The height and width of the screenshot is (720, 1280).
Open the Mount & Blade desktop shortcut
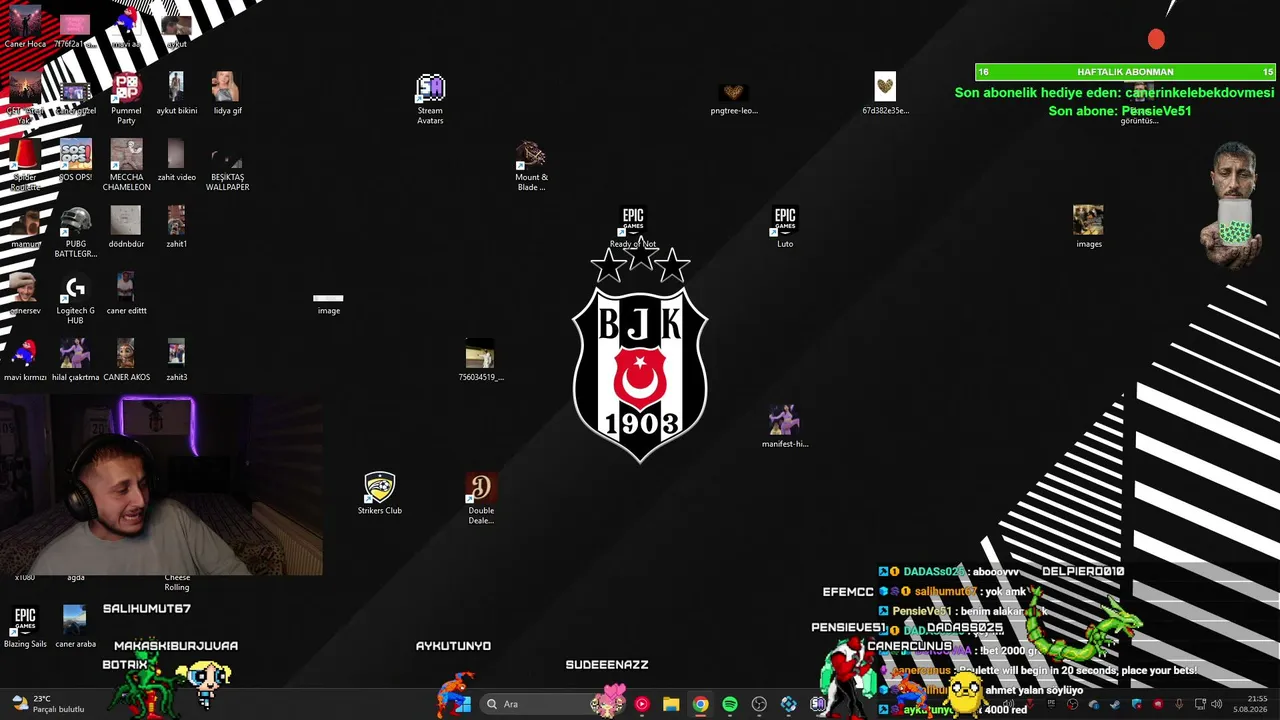click(531, 166)
